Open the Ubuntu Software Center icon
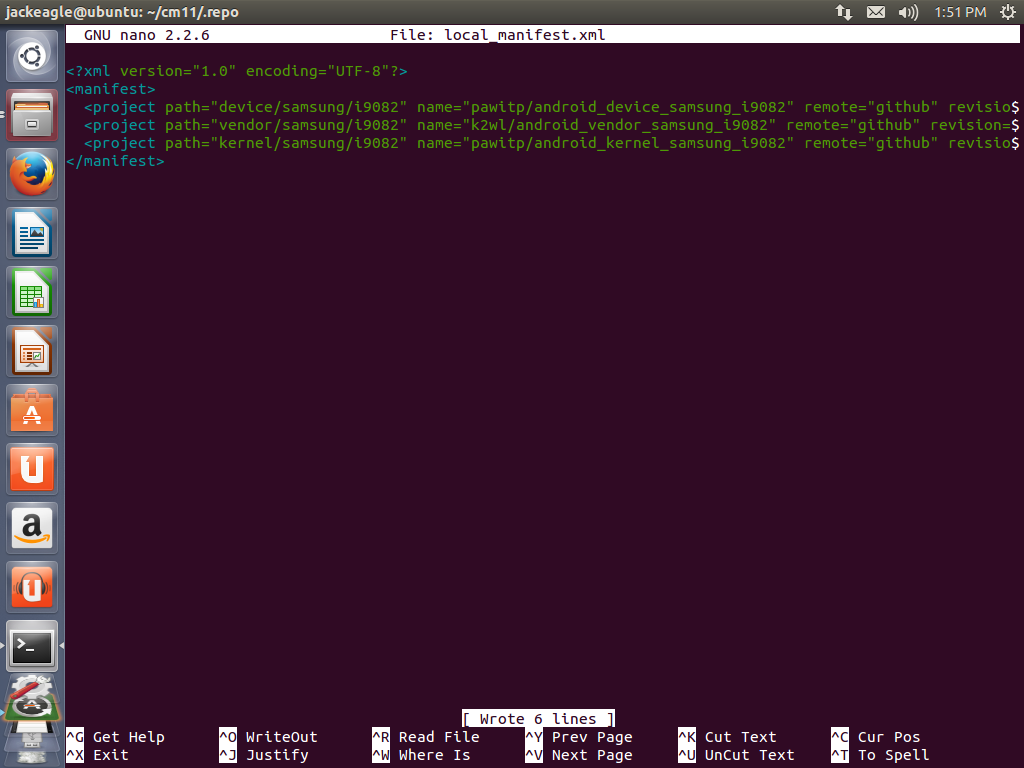 [x=32, y=410]
